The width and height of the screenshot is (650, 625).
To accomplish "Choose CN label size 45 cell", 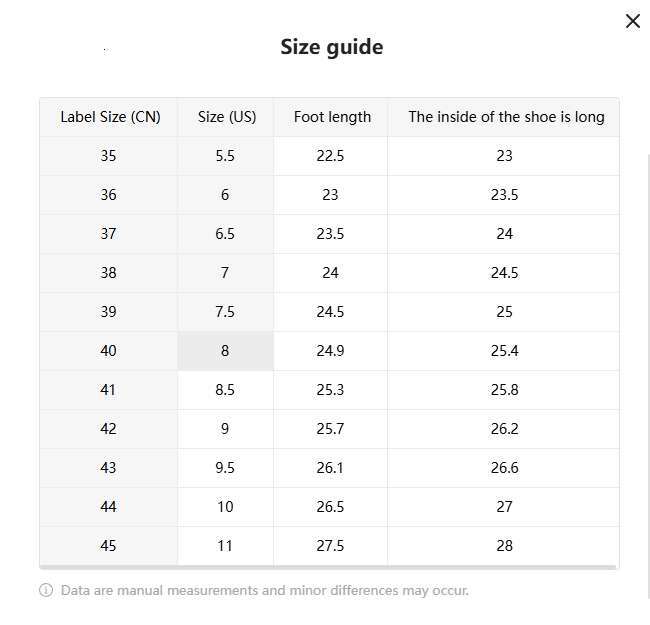I will (x=109, y=546).
